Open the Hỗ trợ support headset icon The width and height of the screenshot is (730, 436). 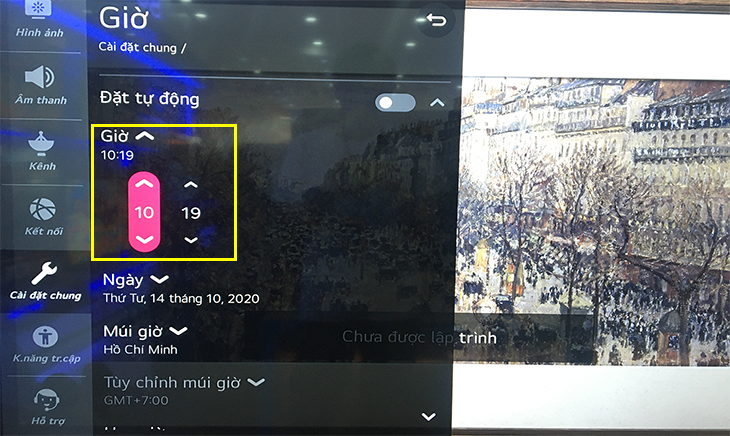click(46, 400)
